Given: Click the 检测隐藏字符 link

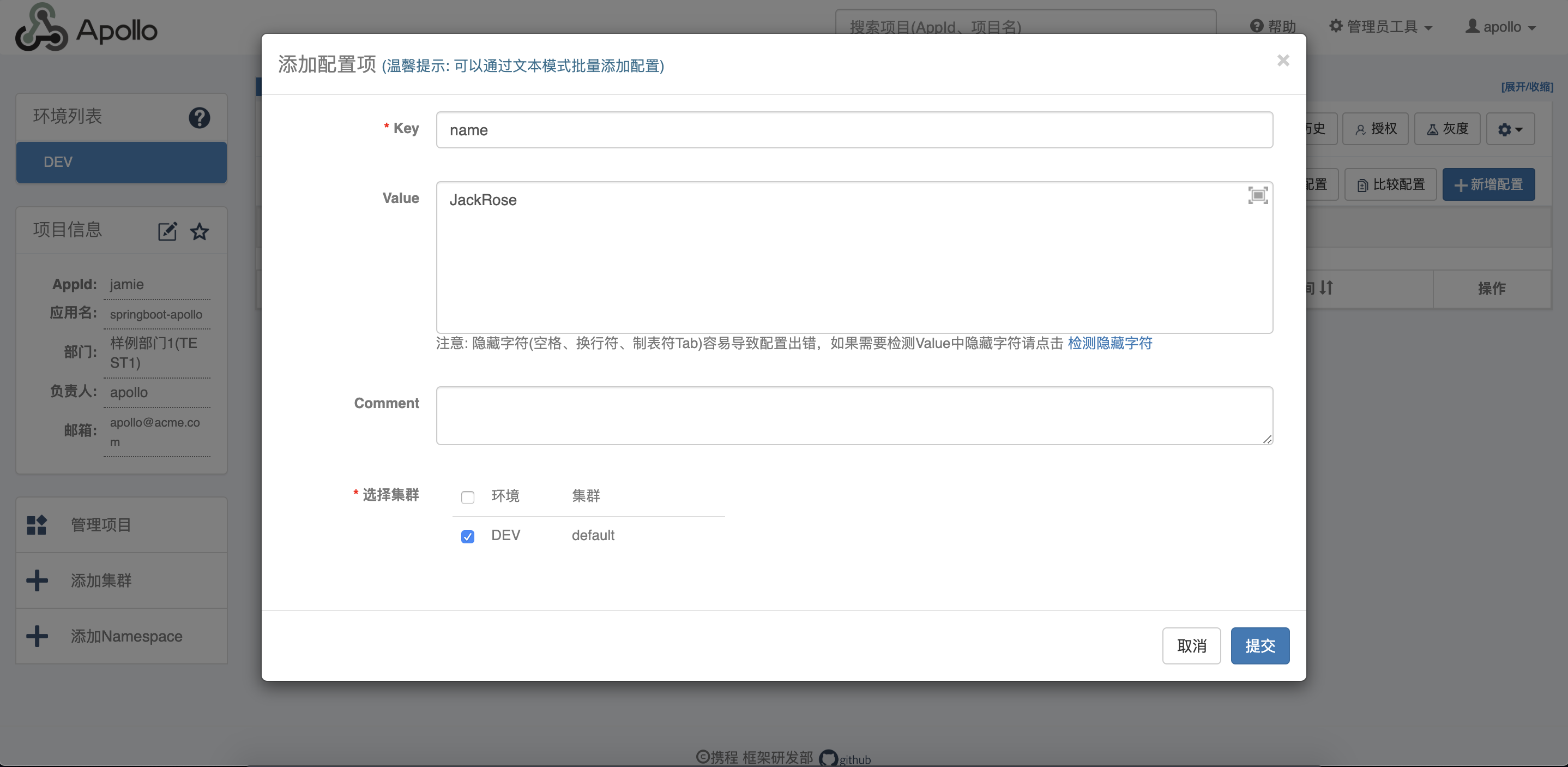Looking at the screenshot, I should [1109, 343].
